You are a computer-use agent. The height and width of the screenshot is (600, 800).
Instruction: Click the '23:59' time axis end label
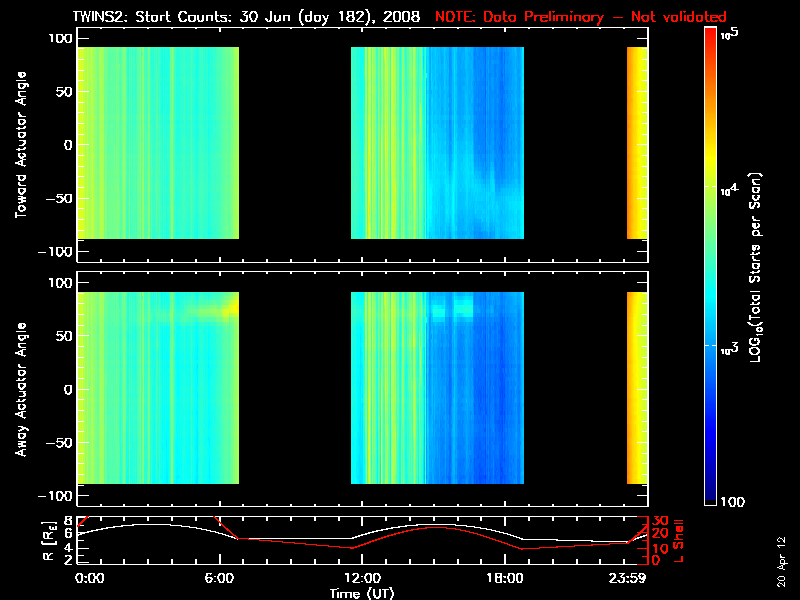click(628, 579)
